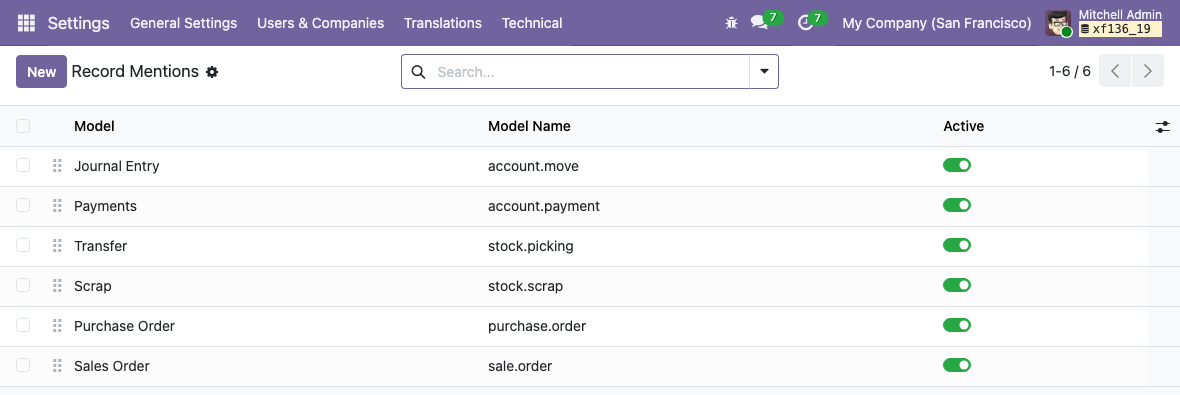Click the search magnifier icon
Image resolution: width=1180 pixels, height=395 pixels.
[x=418, y=72]
